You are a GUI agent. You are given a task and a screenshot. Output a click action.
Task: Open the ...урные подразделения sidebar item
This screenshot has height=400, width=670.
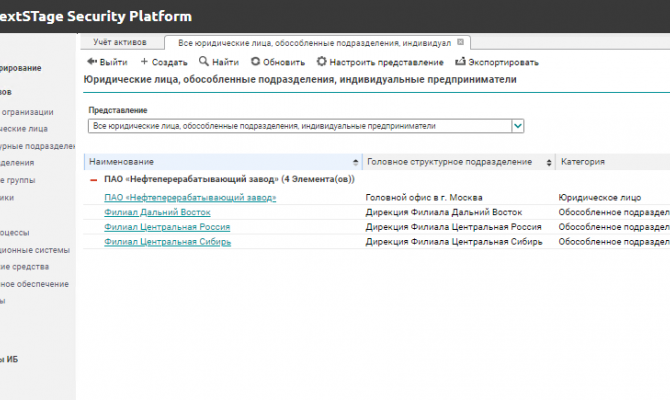(x=38, y=146)
